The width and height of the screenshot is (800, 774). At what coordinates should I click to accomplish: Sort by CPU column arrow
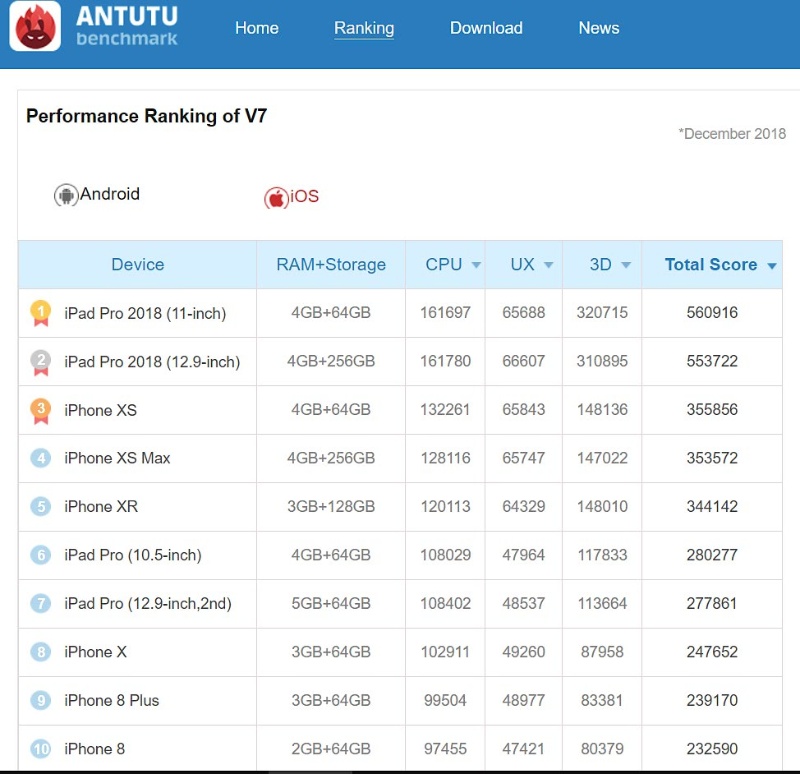click(476, 265)
